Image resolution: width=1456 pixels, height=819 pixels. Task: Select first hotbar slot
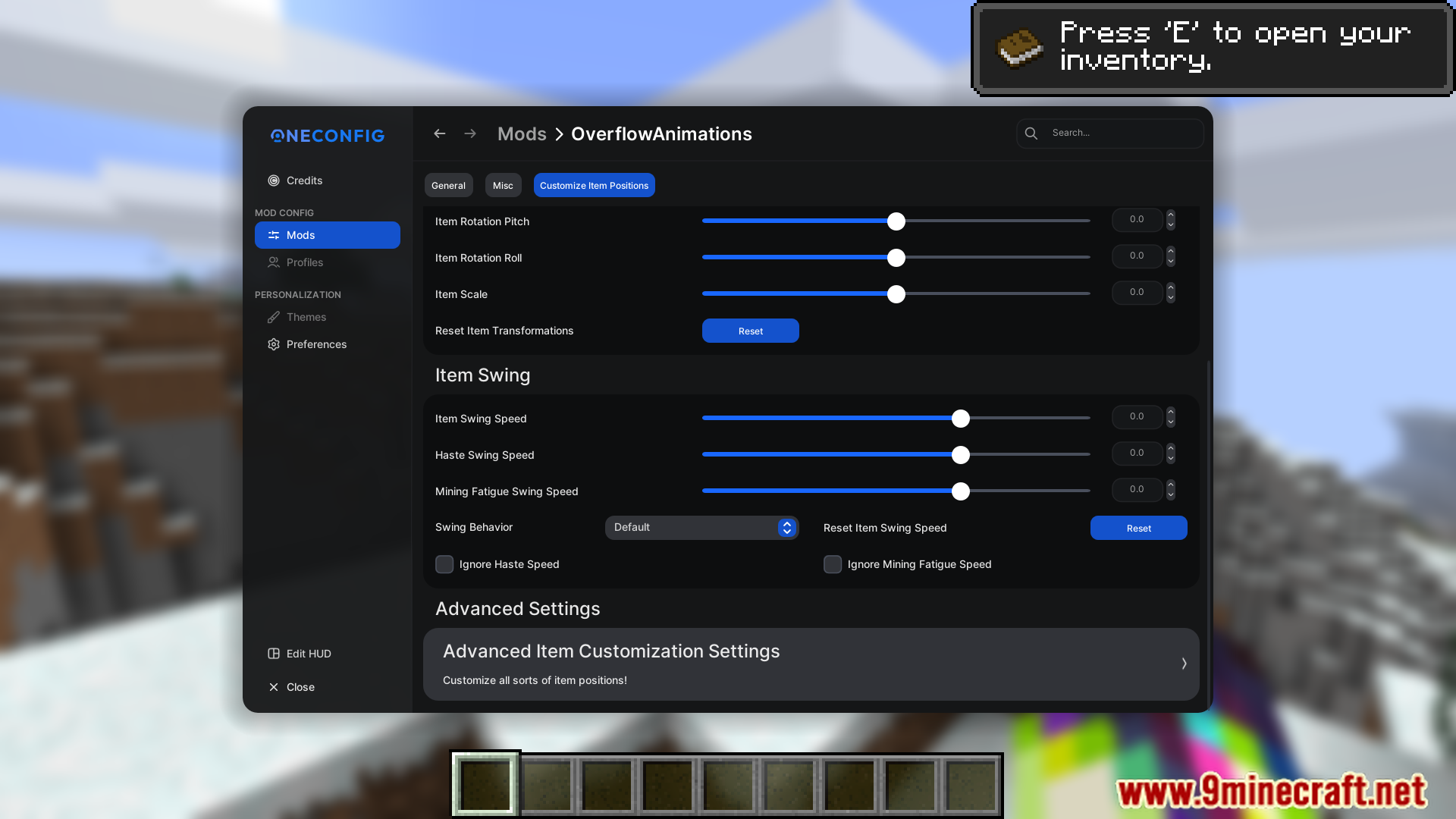[485, 785]
